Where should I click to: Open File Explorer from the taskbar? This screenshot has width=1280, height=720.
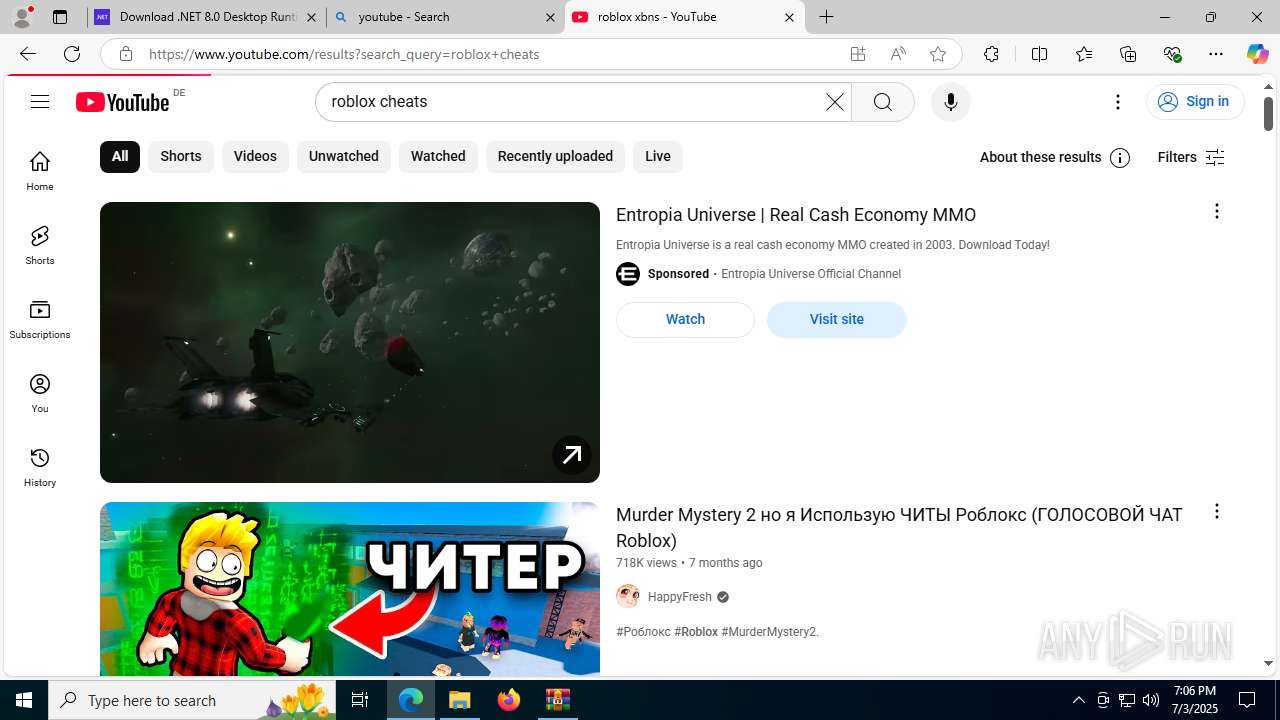point(460,700)
